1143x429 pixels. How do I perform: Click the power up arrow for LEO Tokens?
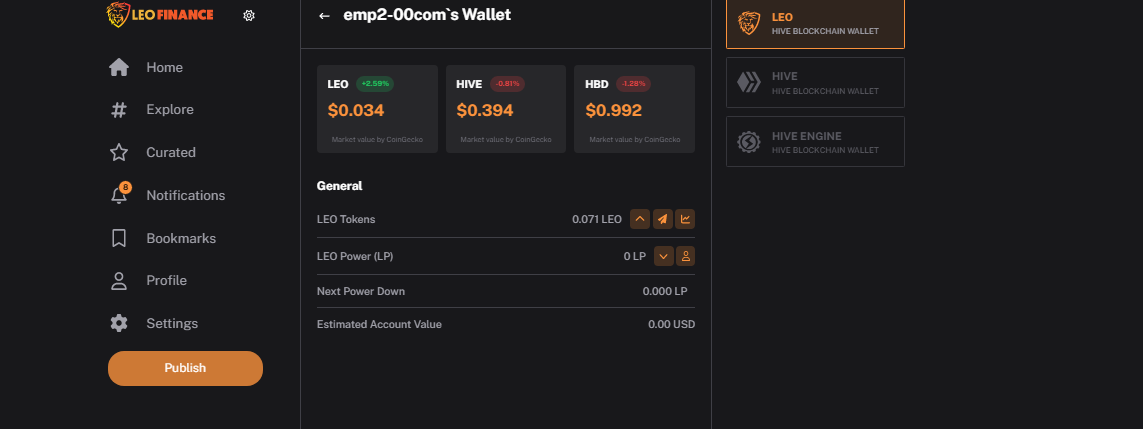(640, 219)
